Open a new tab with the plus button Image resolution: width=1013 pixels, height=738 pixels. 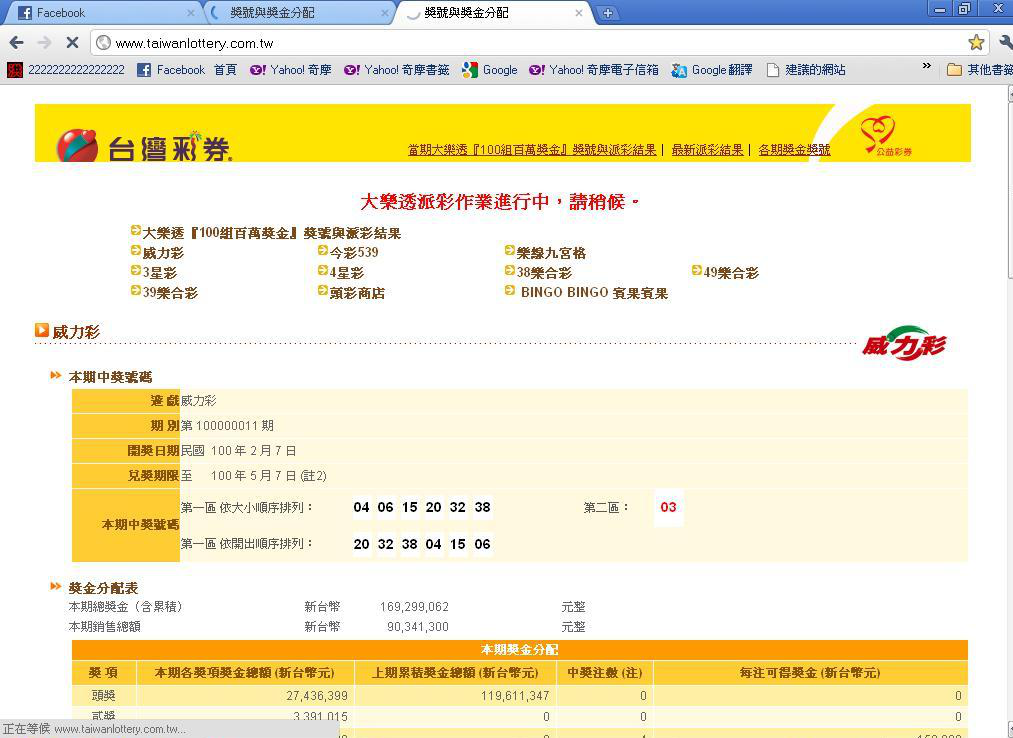coord(607,13)
